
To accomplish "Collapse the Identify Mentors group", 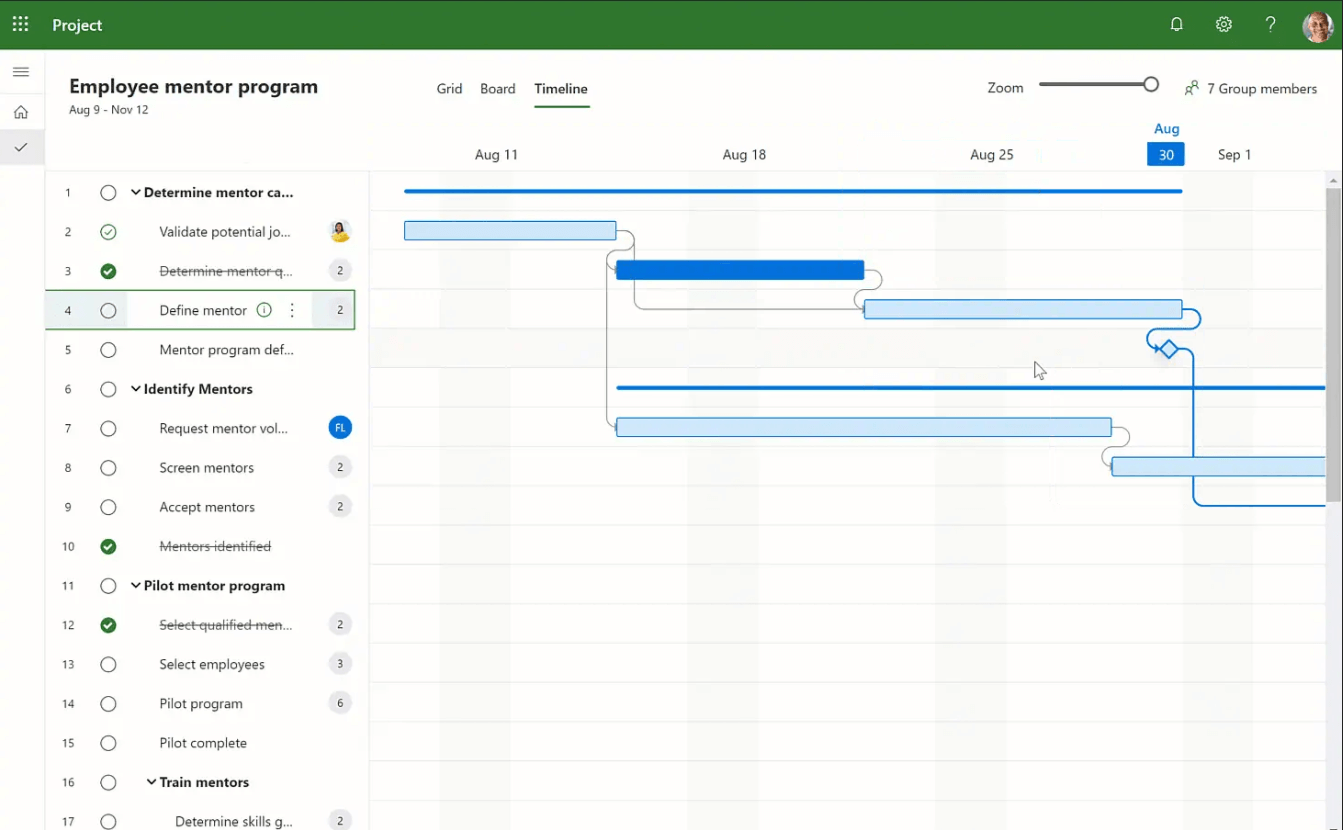I will 136,389.
